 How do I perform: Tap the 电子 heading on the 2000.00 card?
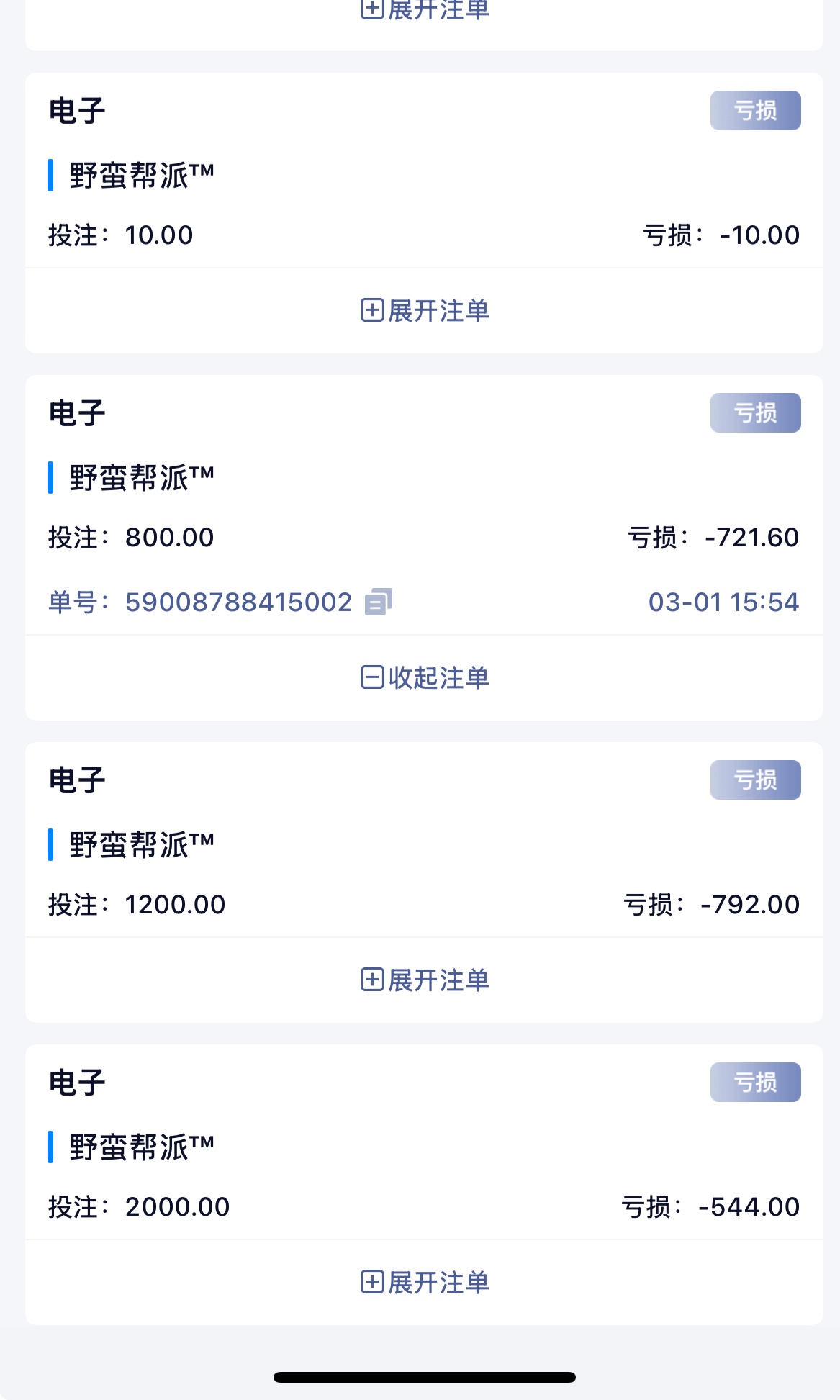(77, 1083)
